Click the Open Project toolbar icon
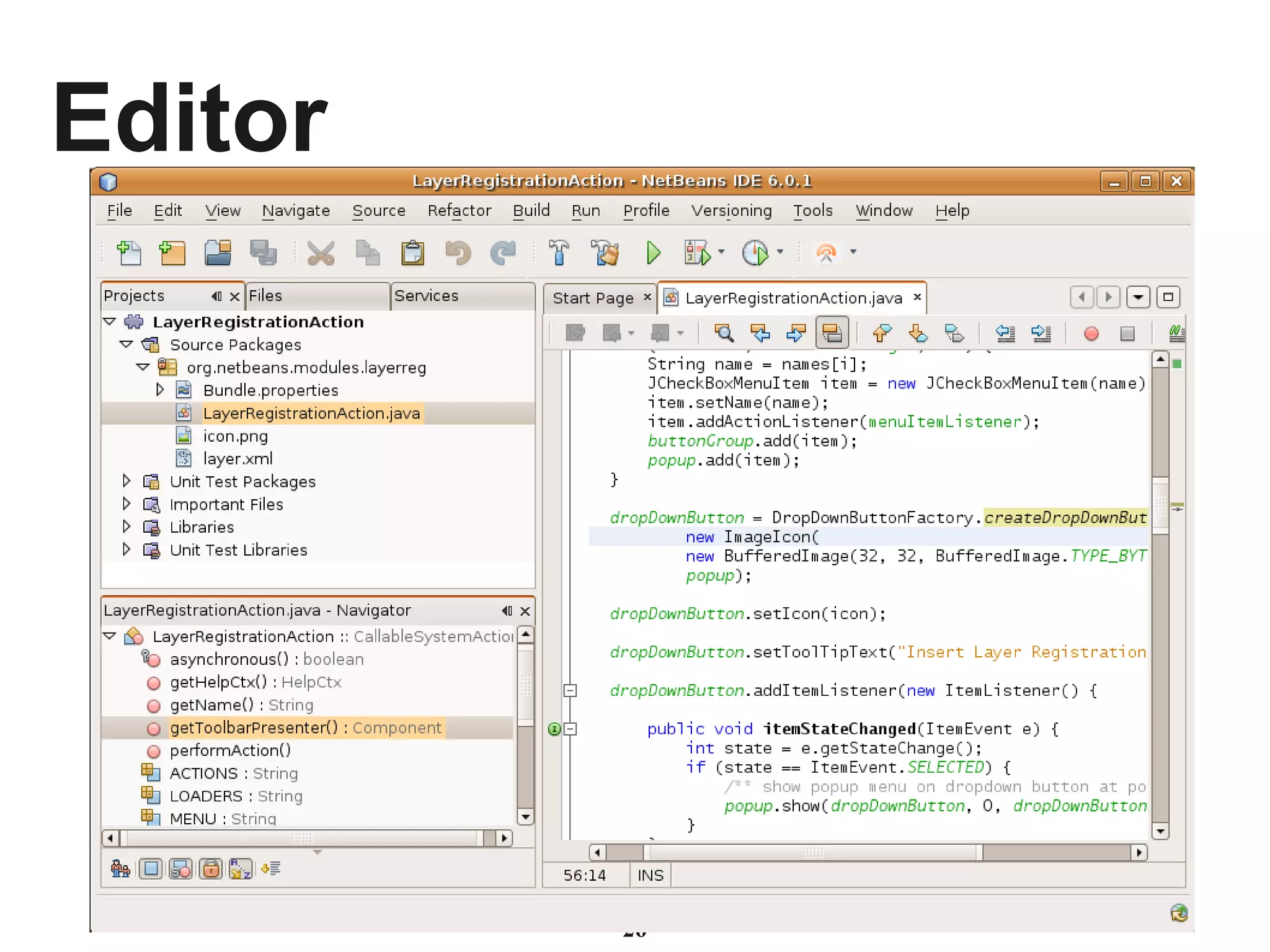1270x952 pixels. click(218, 252)
